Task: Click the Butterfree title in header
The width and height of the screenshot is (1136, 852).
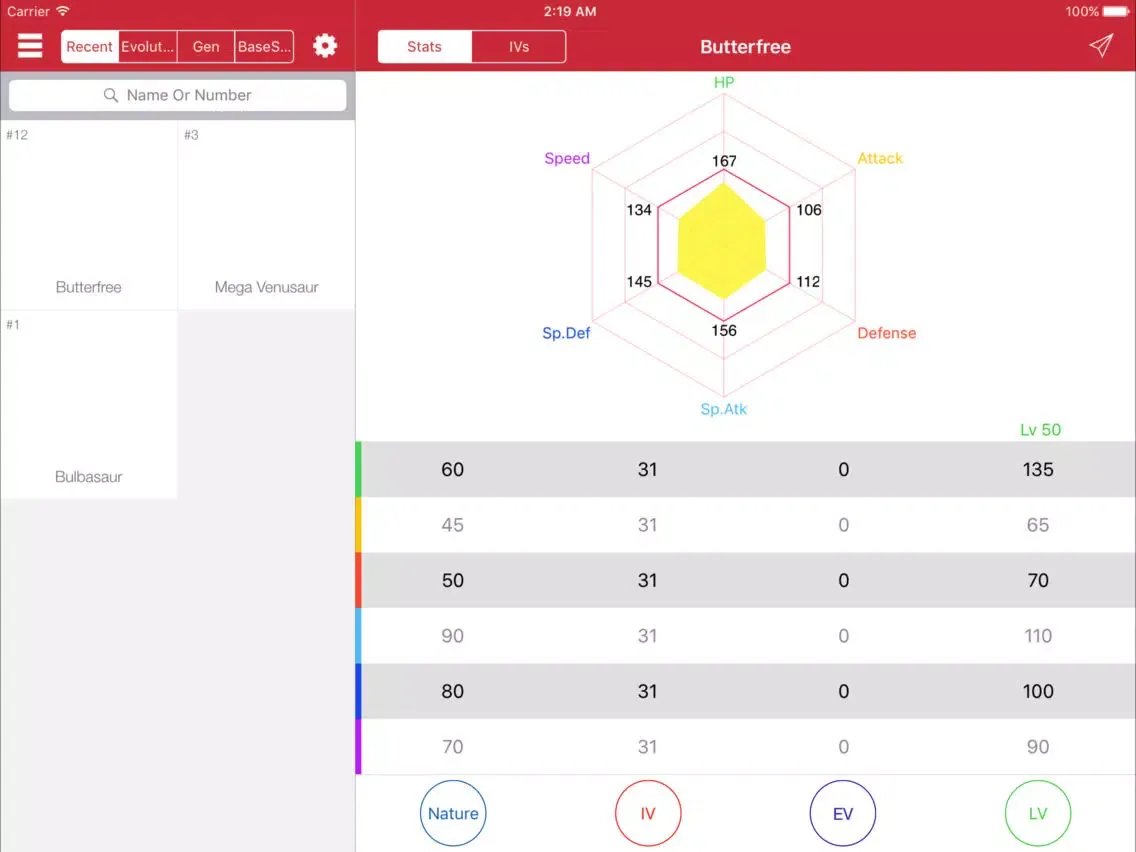Action: pyautogui.click(x=746, y=46)
